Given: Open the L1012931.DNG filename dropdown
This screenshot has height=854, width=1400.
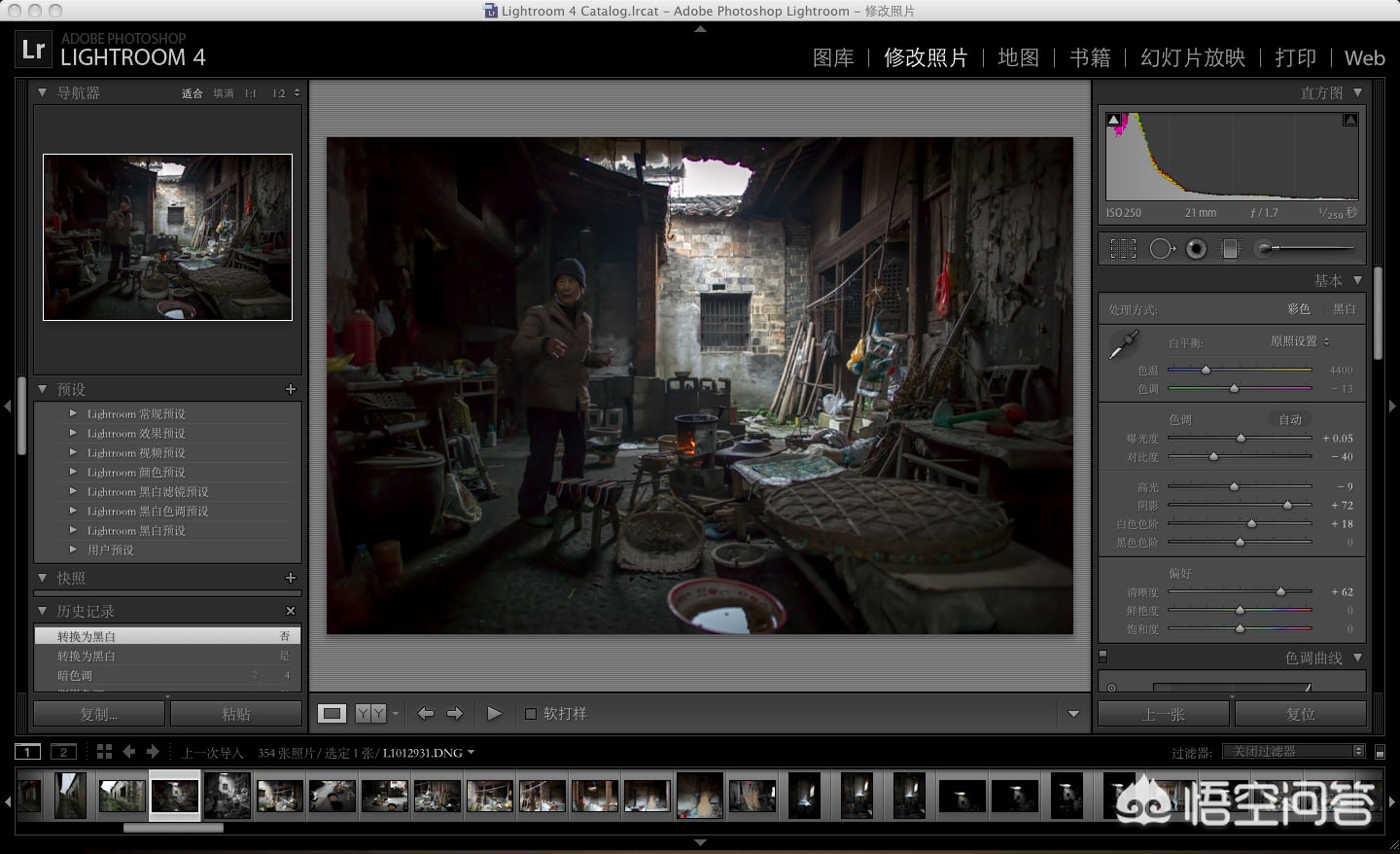Looking at the screenshot, I should pyautogui.click(x=429, y=753).
